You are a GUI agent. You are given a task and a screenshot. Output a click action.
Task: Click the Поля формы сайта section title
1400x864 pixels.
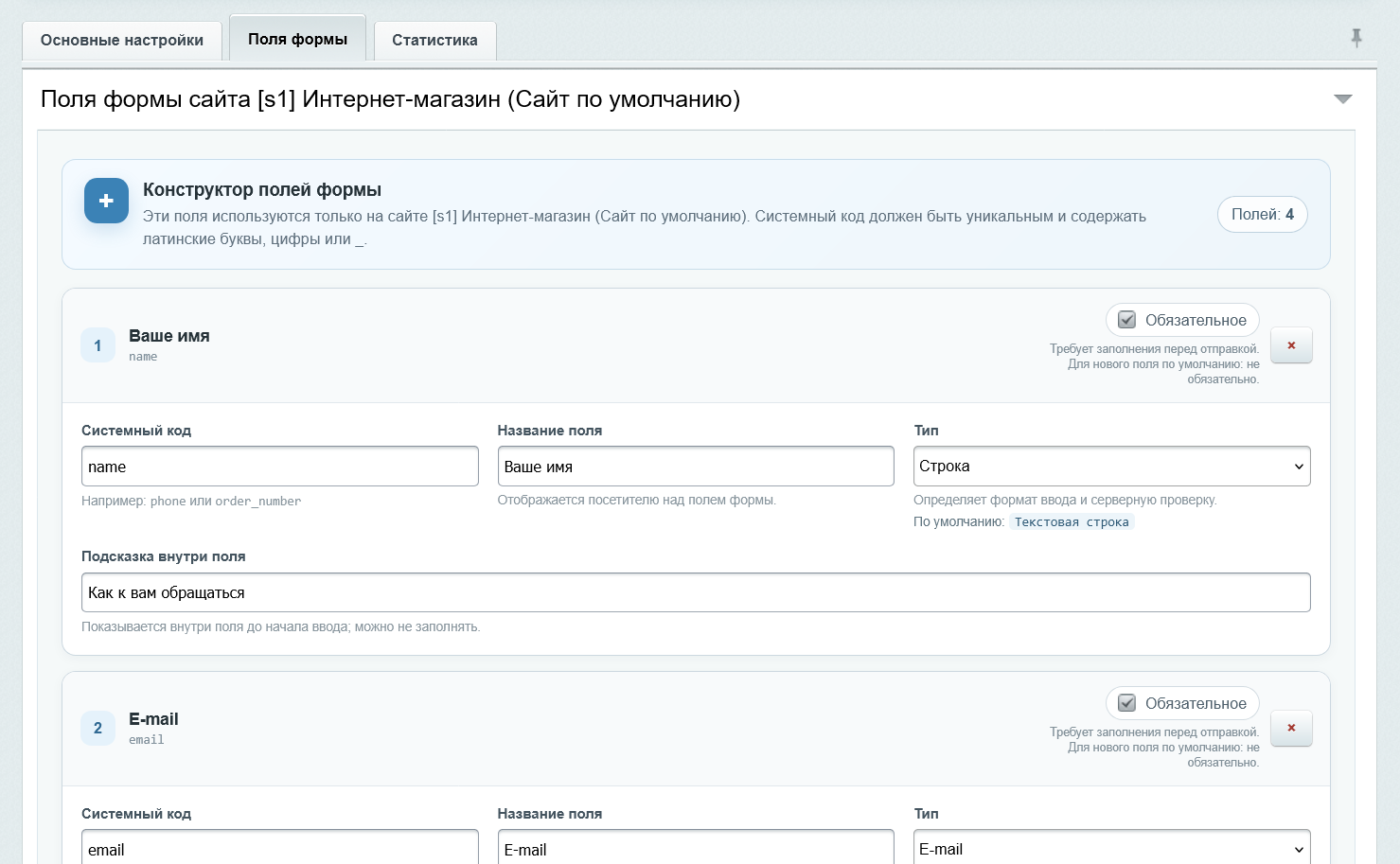(390, 99)
